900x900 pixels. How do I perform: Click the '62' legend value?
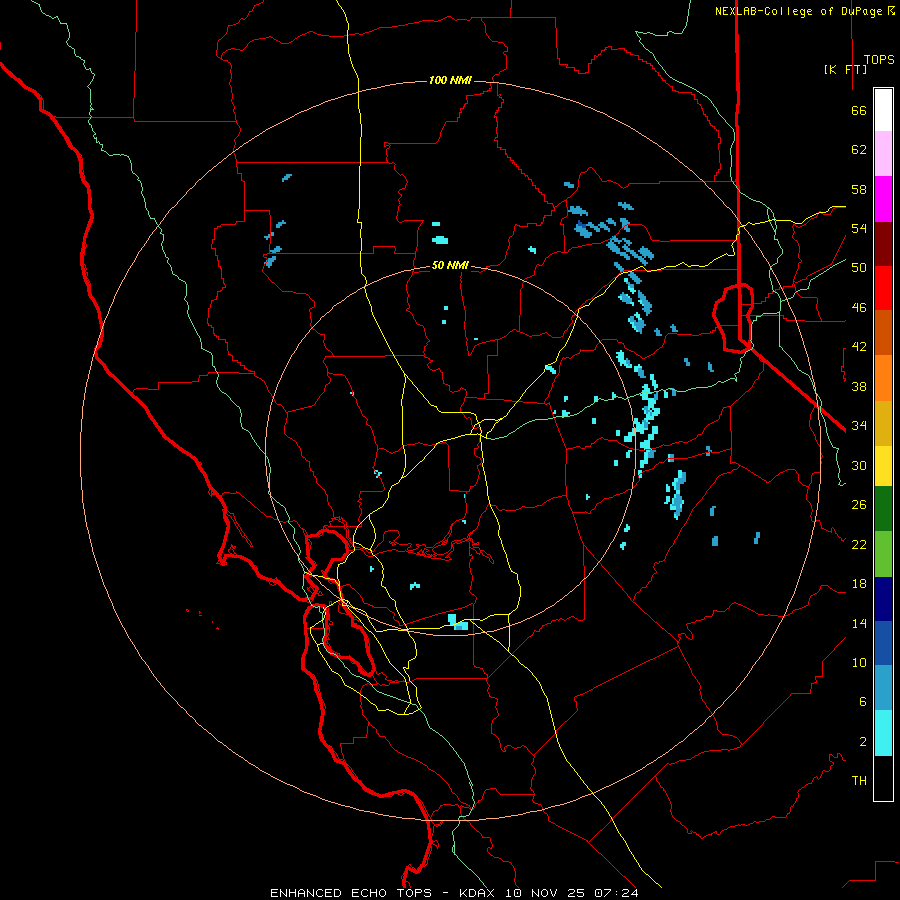pyautogui.click(x=859, y=150)
